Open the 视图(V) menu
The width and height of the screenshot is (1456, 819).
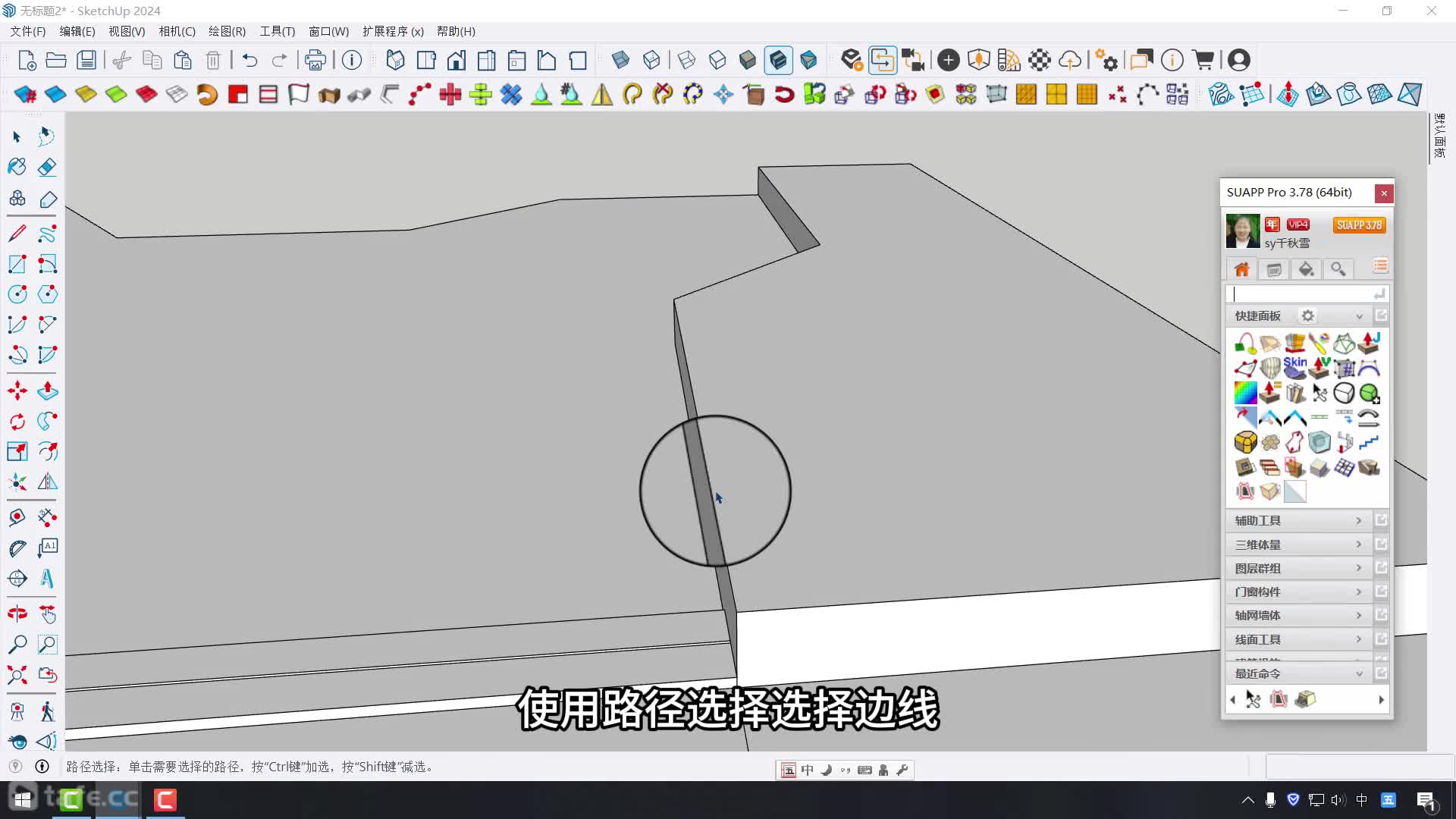[127, 31]
